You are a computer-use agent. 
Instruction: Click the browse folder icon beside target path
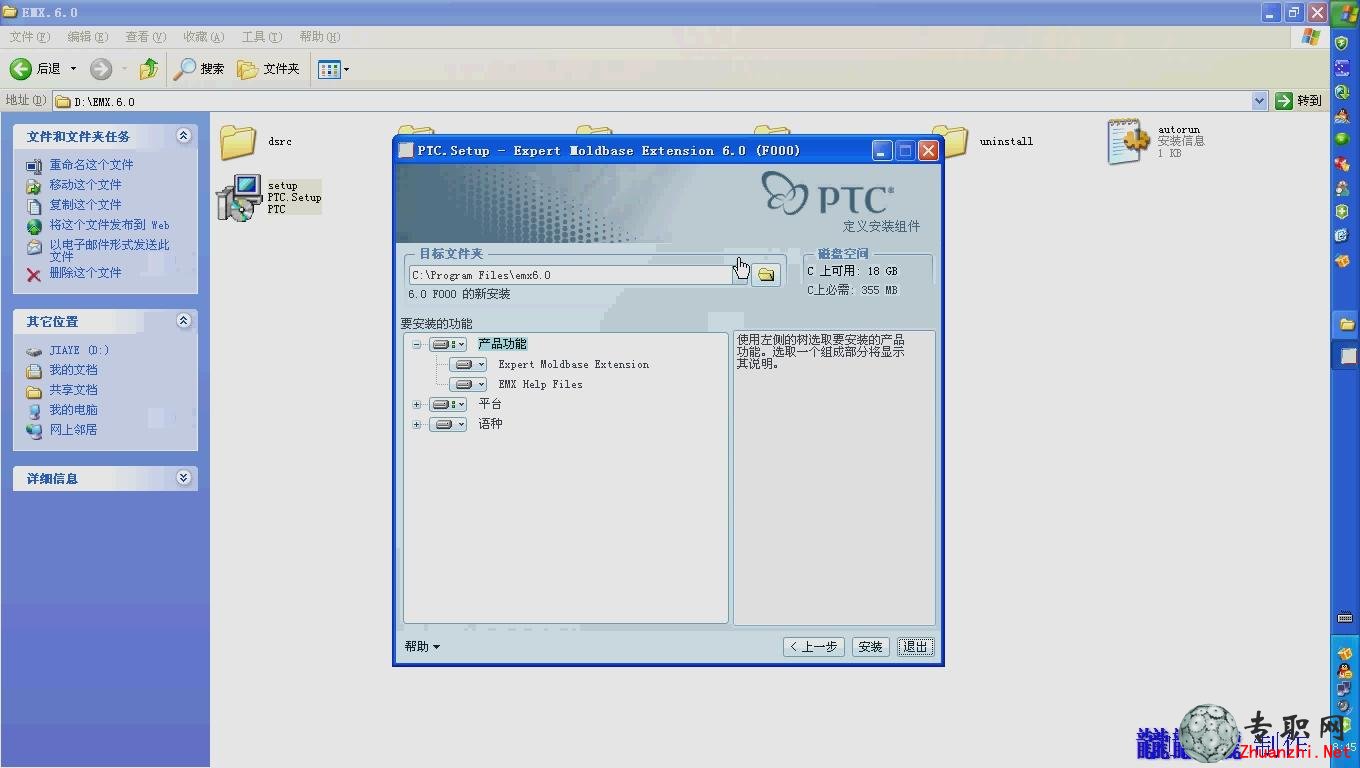click(x=766, y=275)
